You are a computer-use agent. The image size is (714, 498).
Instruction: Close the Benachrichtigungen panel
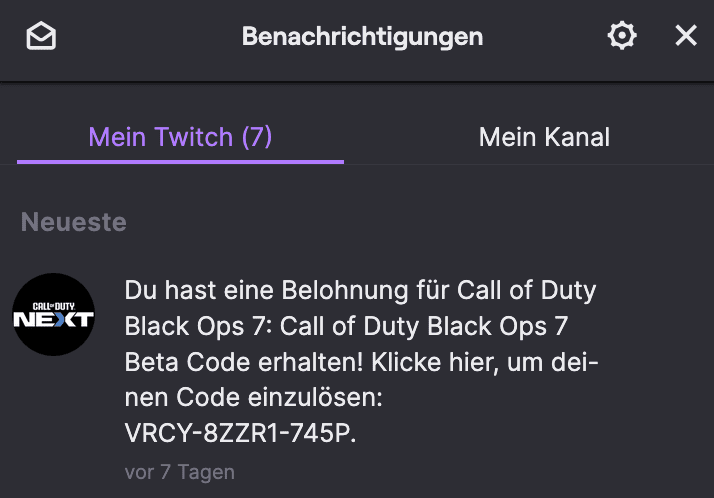pyautogui.click(x=686, y=37)
